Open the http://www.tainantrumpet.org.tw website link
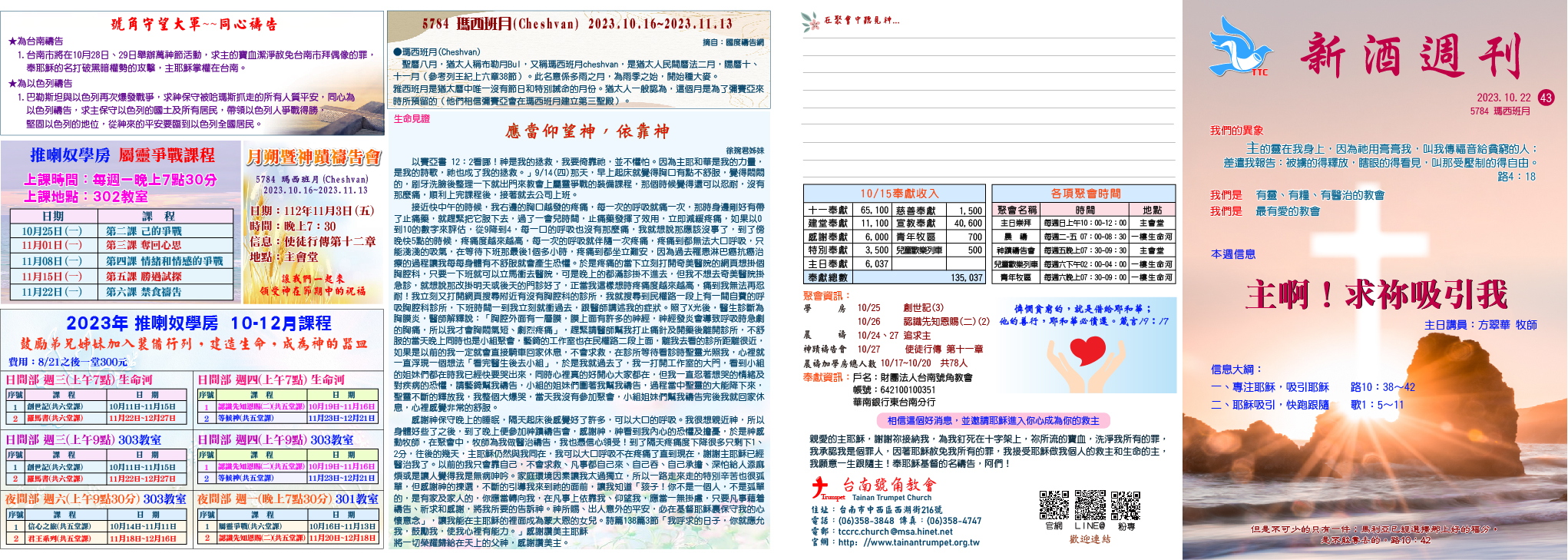The height and width of the screenshot is (560, 1568). [x=908, y=542]
